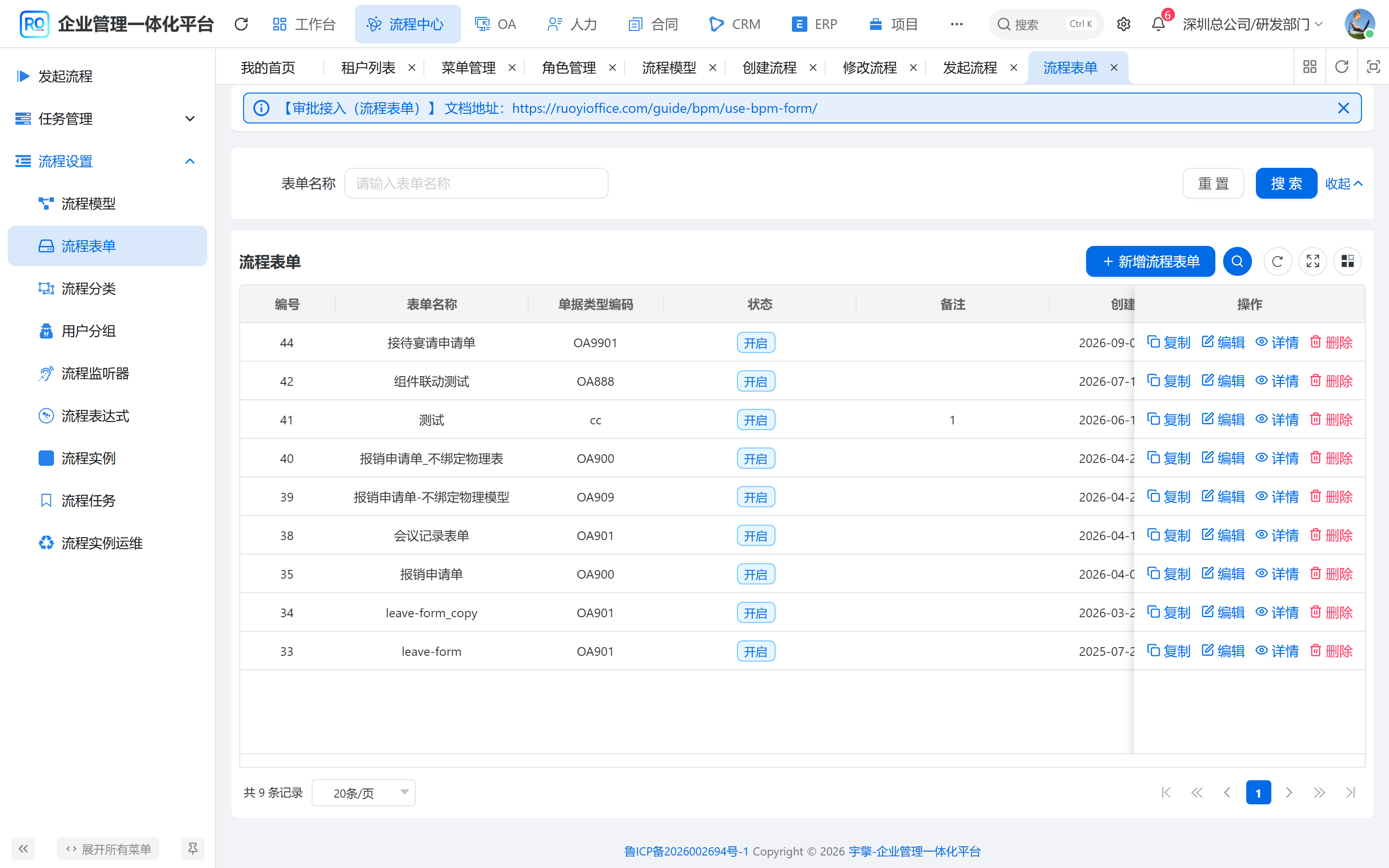Switch to the 流程模型 tab
This screenshot has width=1389, height=868.
[x=668, y=67]
